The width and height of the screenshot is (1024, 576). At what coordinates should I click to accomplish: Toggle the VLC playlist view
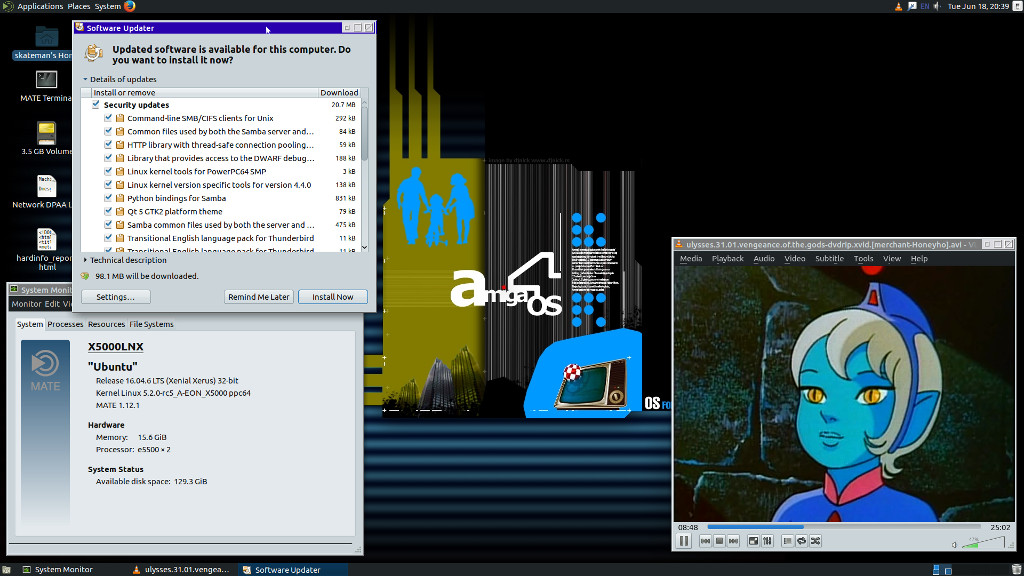788,541
